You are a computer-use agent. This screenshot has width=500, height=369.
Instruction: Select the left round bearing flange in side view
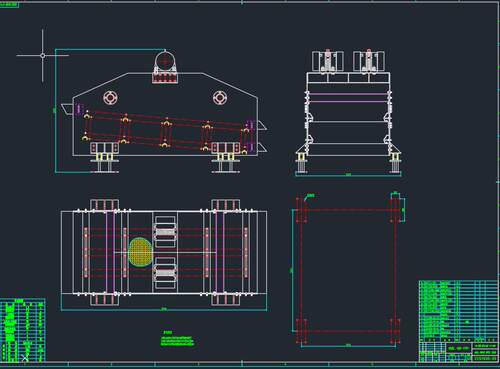point(110,97)
